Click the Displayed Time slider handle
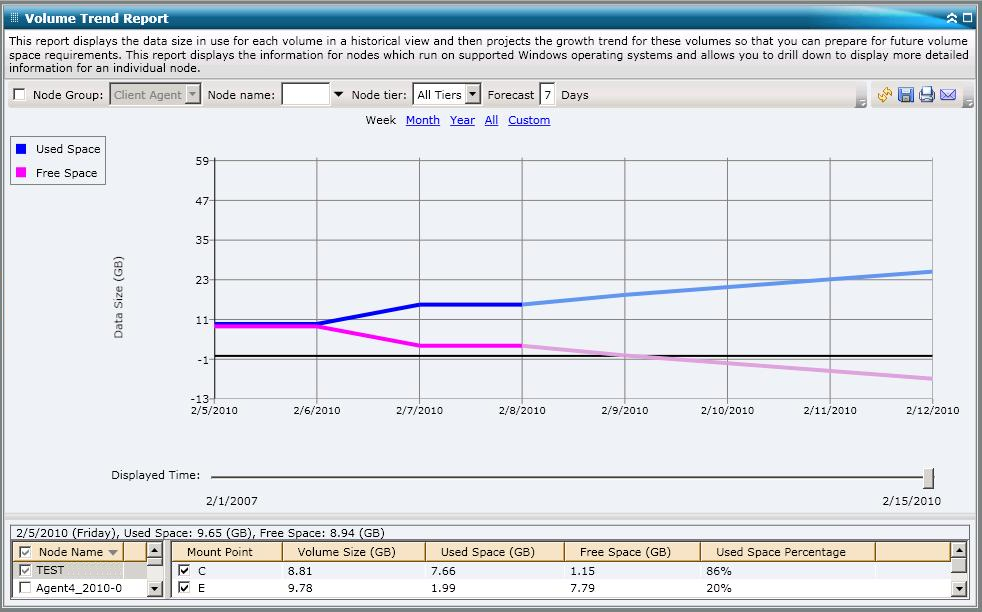 [929, 477]
